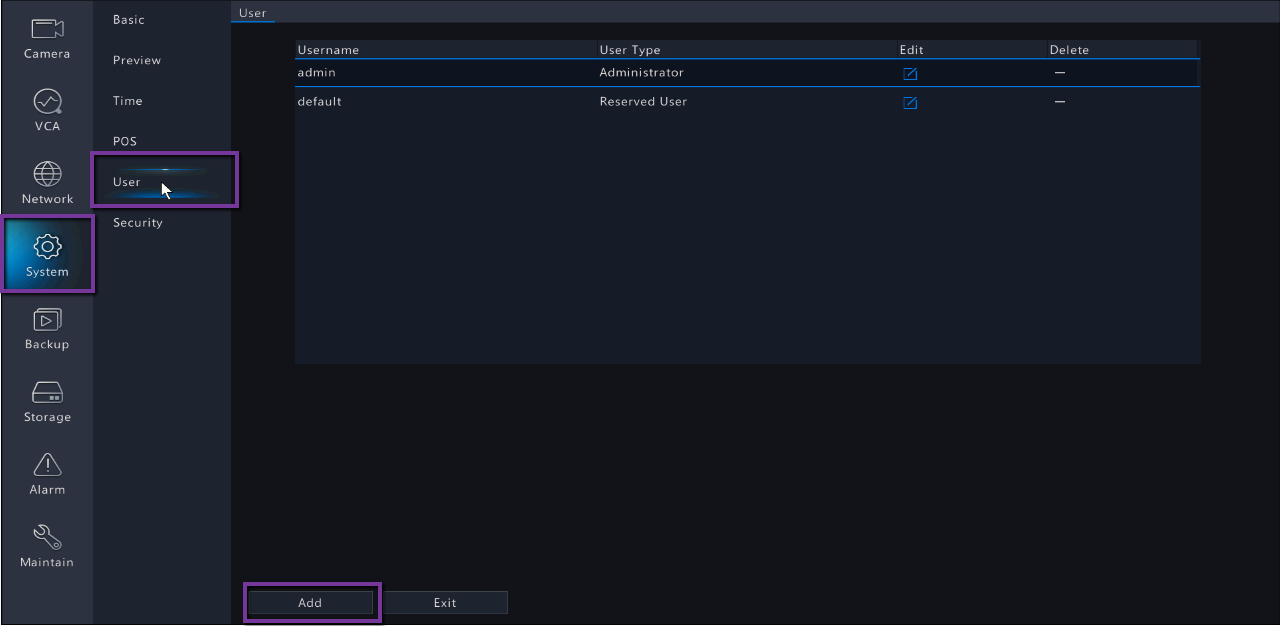Open the Time settings submenu

click(x=128, y=101)
